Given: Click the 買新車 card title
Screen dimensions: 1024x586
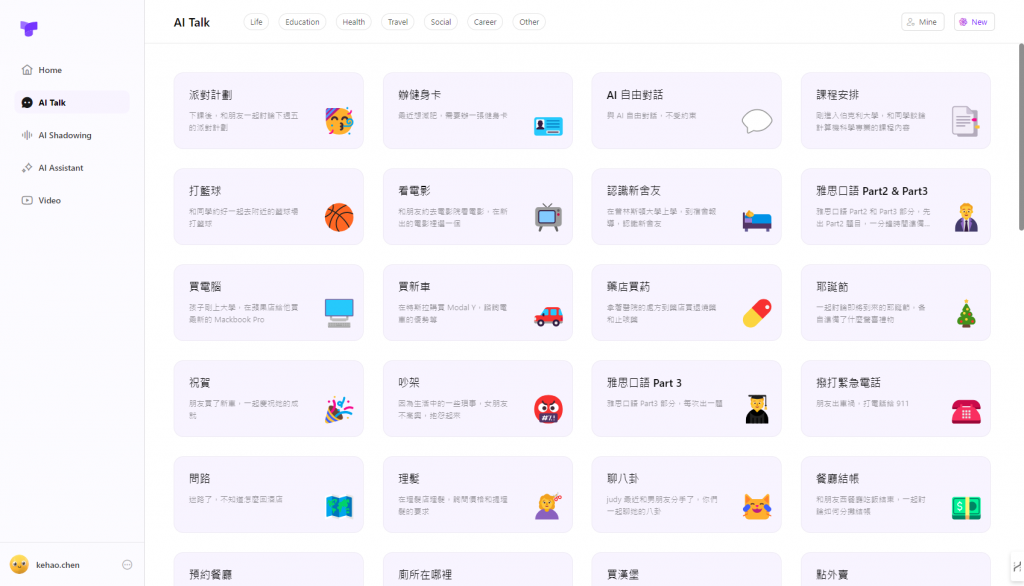Looking at the screenshot, I should (414, 287).
